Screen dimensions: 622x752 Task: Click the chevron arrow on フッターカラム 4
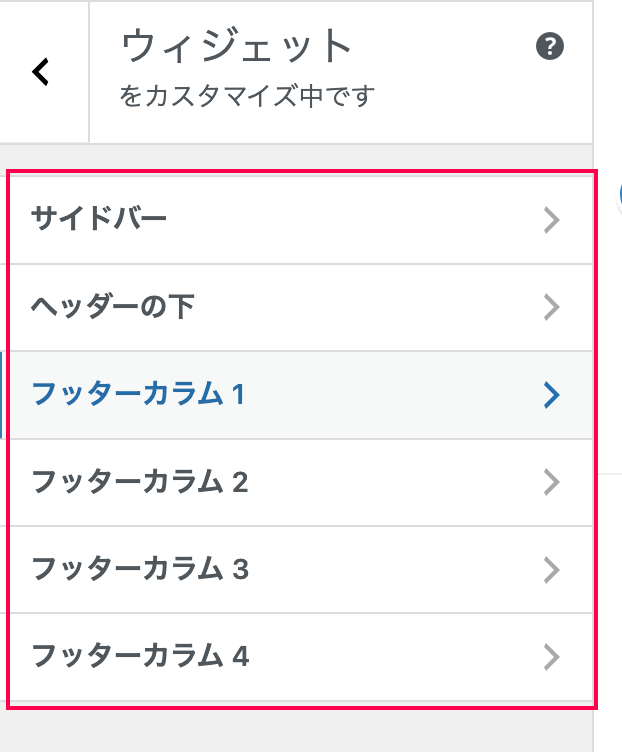pyautogui.click(x=552, y=657)
